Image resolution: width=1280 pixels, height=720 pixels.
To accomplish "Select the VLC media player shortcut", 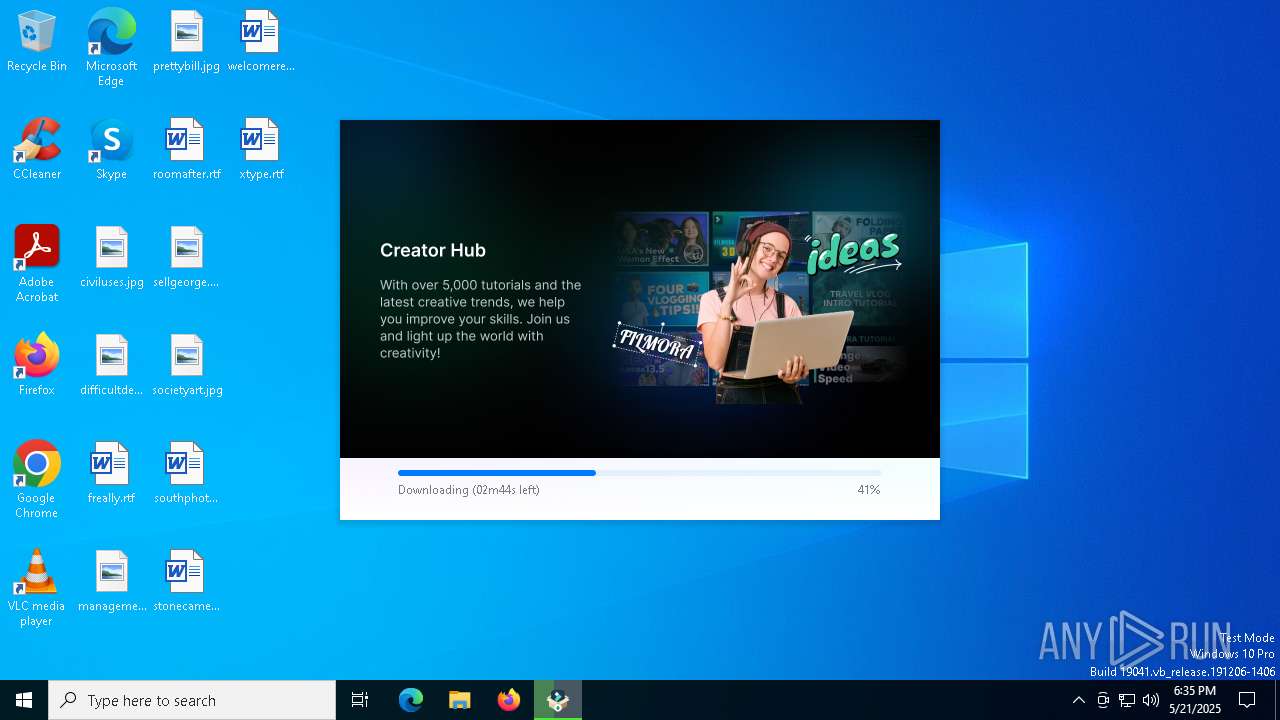I will [x=37, y=588].
